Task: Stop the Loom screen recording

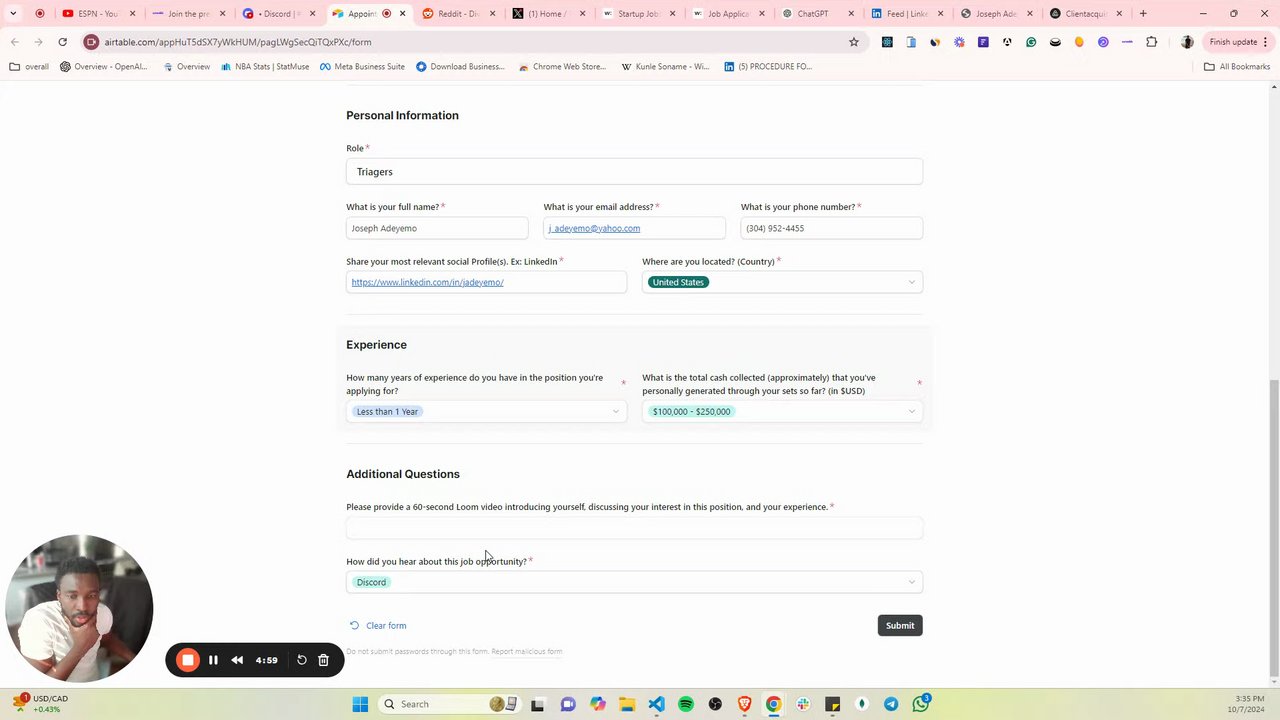Action: (188, 660)
